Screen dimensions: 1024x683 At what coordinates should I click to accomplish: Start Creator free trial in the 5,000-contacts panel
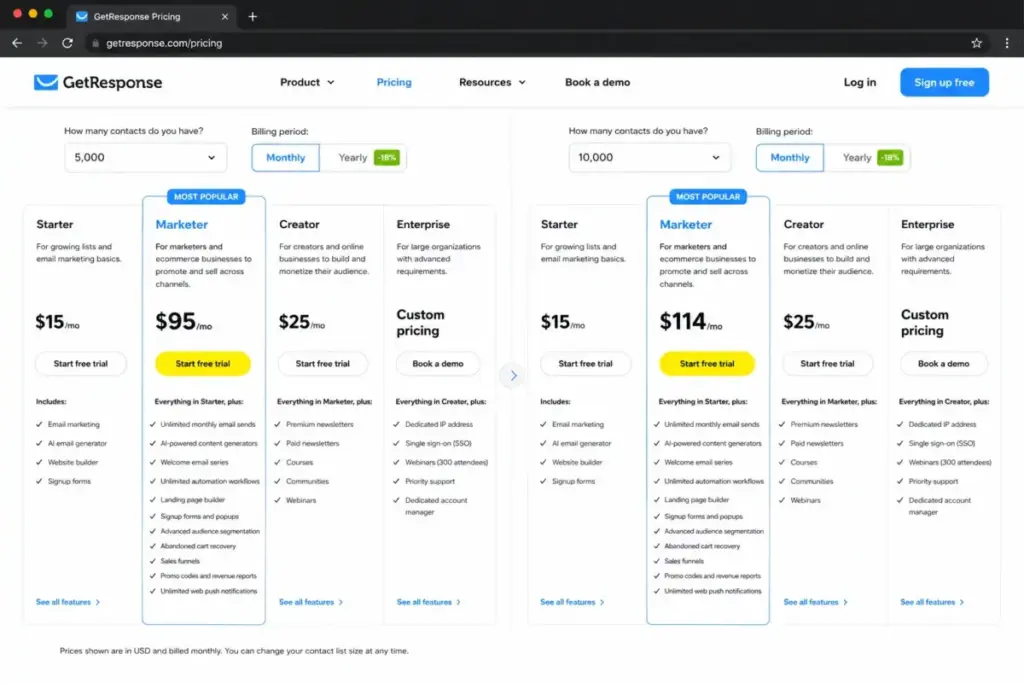[323, 364]
